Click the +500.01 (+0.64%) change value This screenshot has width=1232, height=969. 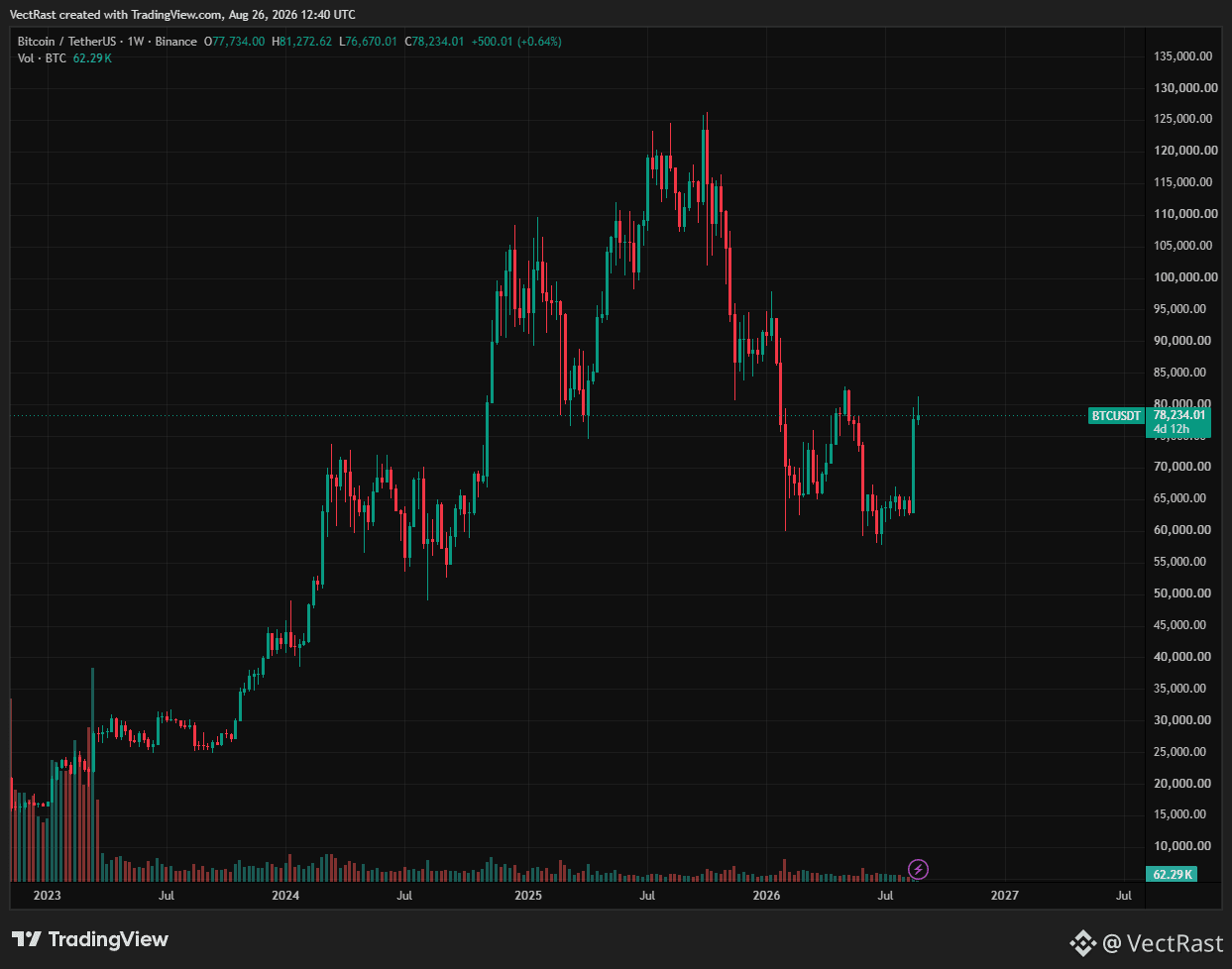pos(515,42)
